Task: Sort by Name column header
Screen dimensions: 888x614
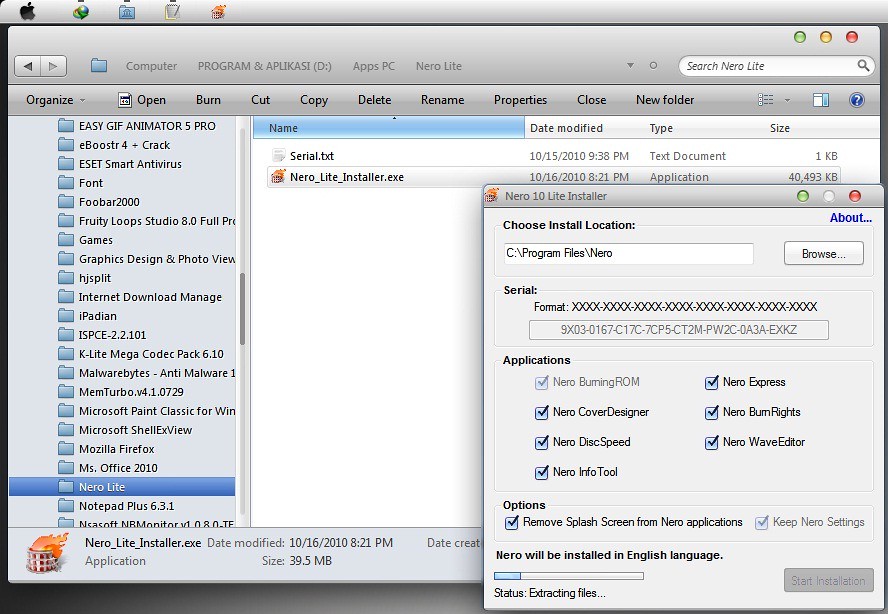Action: coord(388,128)
